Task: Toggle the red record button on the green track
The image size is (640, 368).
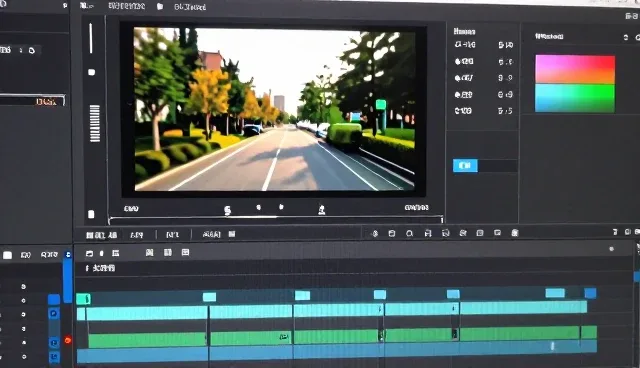Action: [x=68, y=340]
